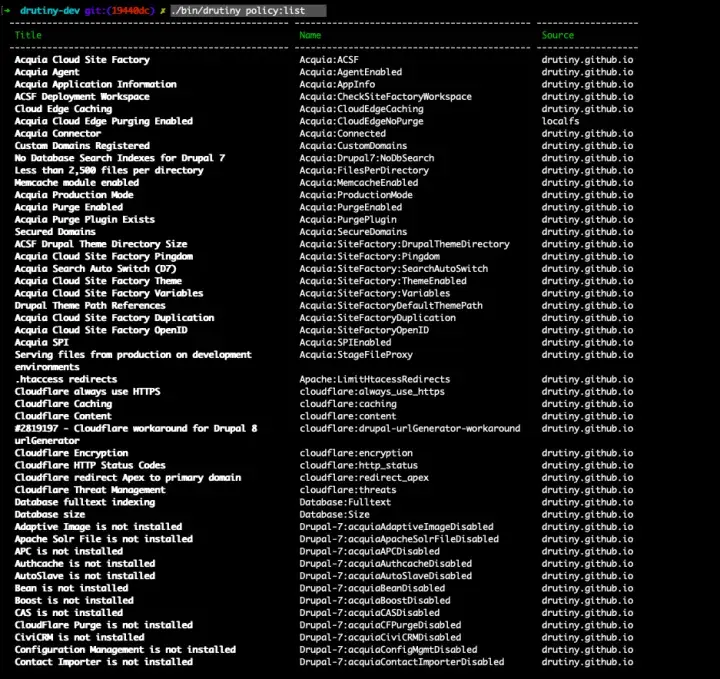
Task: Select 'Drupal-7:acquiaConfigMgmtDisabled' name
Action: click(x=388, y=650)
